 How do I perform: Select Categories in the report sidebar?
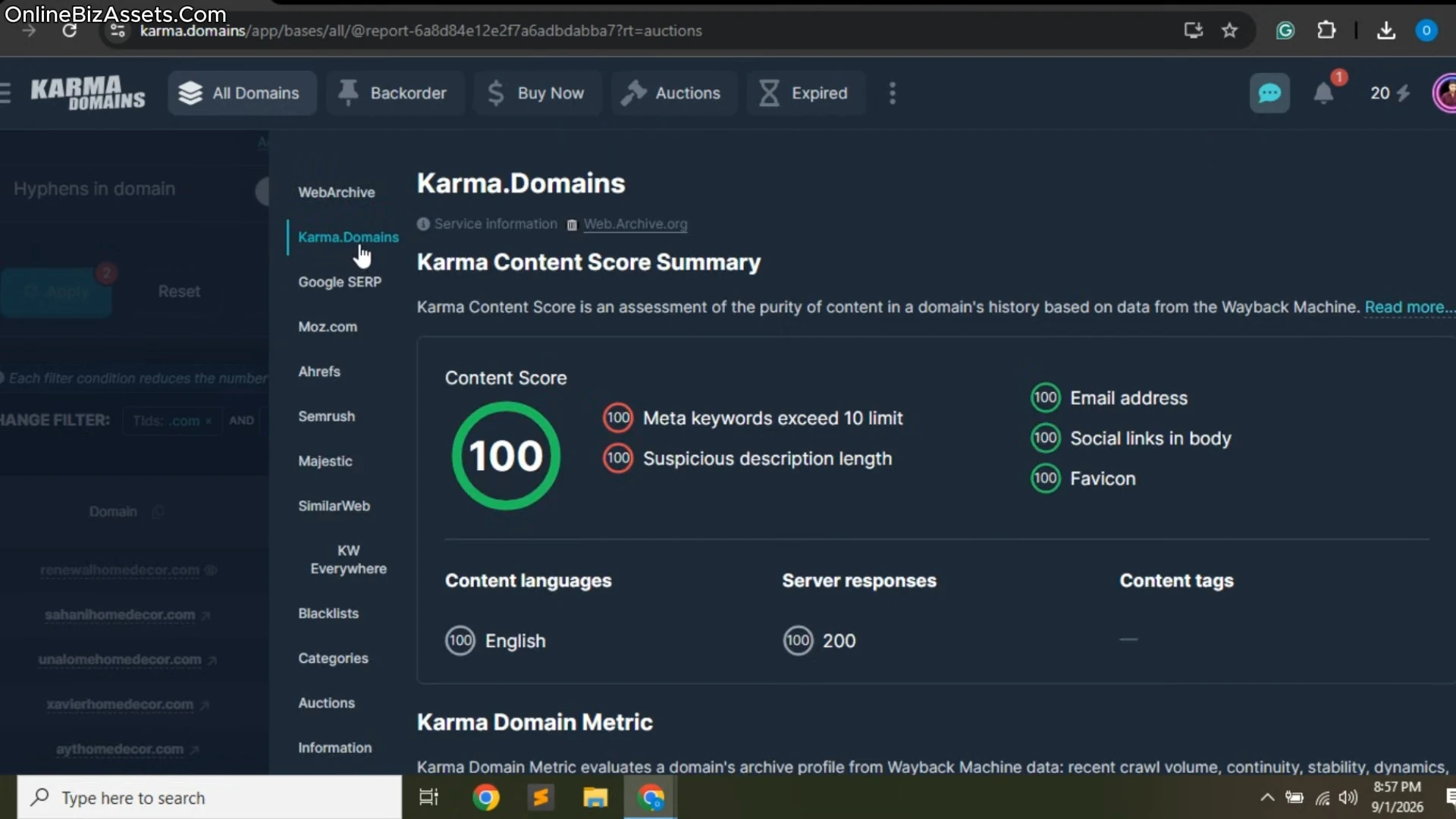334,658
